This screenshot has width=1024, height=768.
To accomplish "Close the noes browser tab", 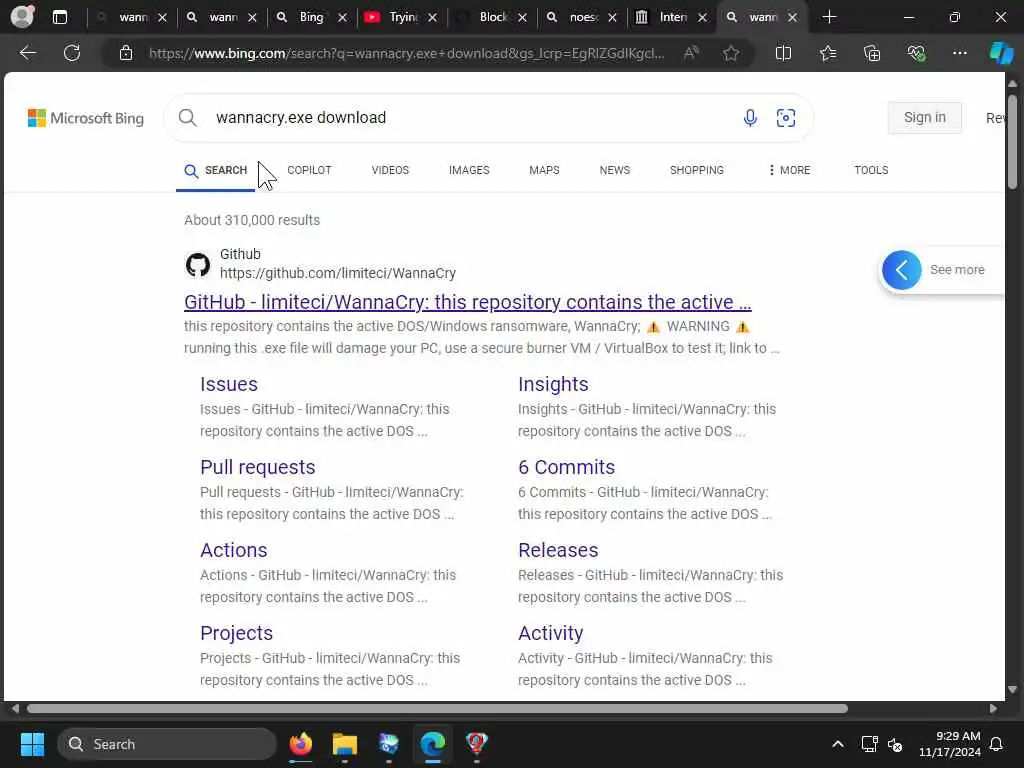I will coord(612,18).
